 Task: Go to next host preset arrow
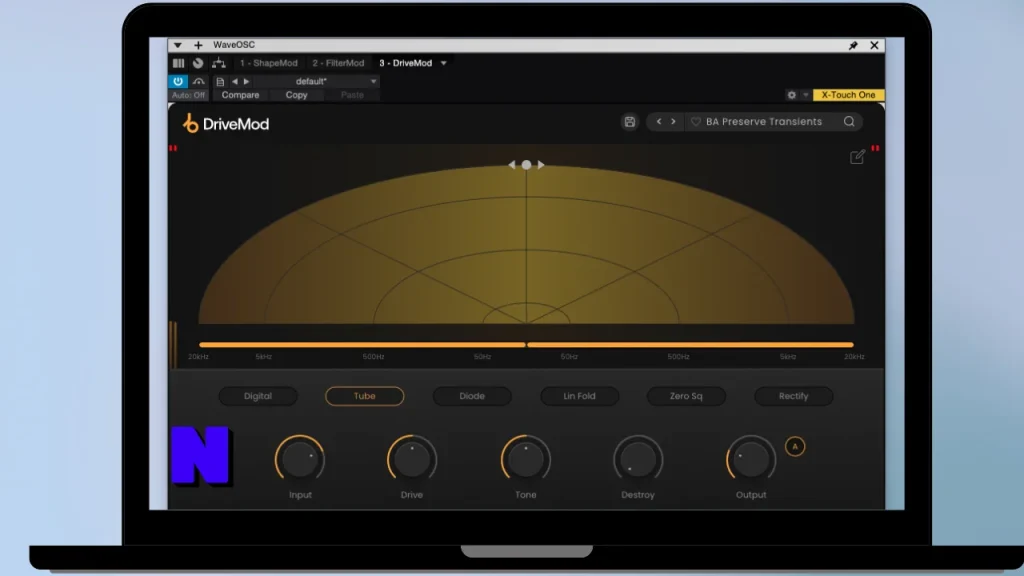pos(246,82)
